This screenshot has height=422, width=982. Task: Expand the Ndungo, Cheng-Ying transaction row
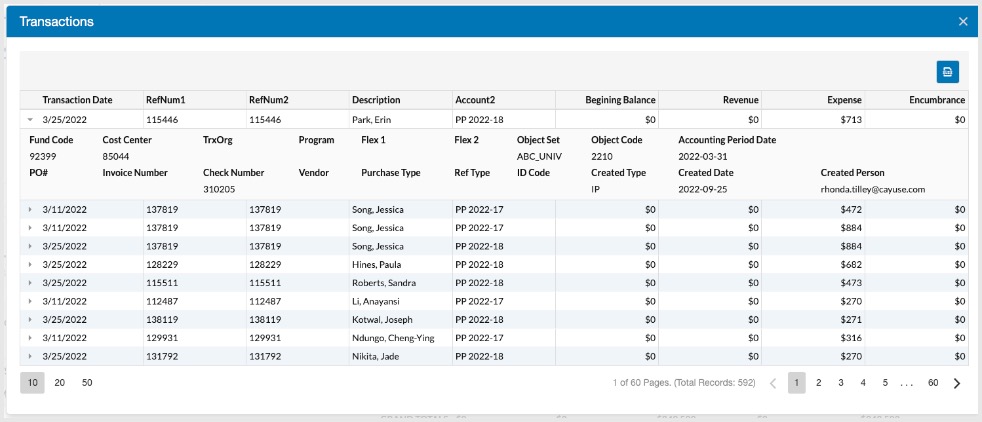[29, 338]
